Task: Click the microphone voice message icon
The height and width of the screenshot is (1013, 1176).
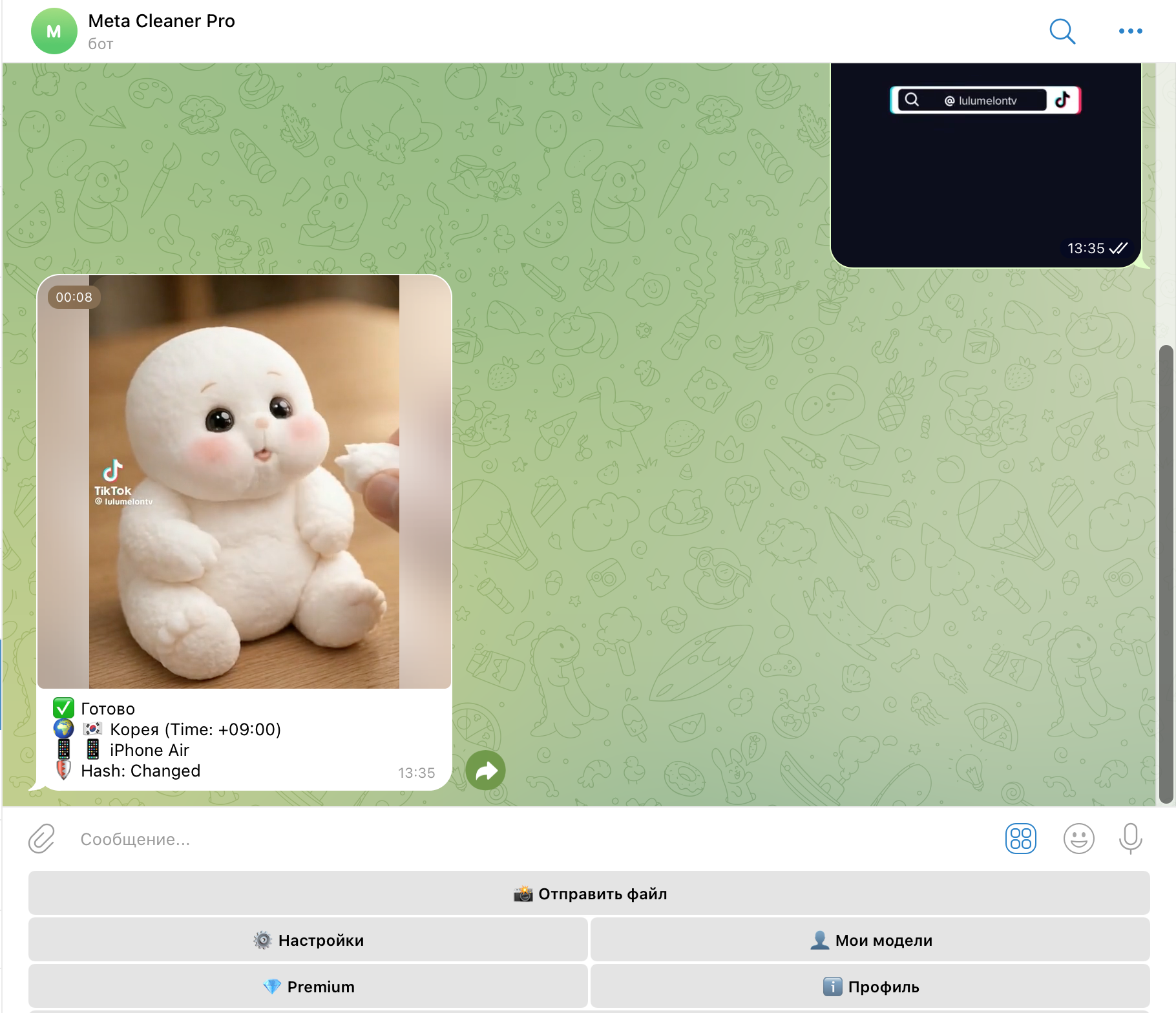Action: click(1130, 839)
